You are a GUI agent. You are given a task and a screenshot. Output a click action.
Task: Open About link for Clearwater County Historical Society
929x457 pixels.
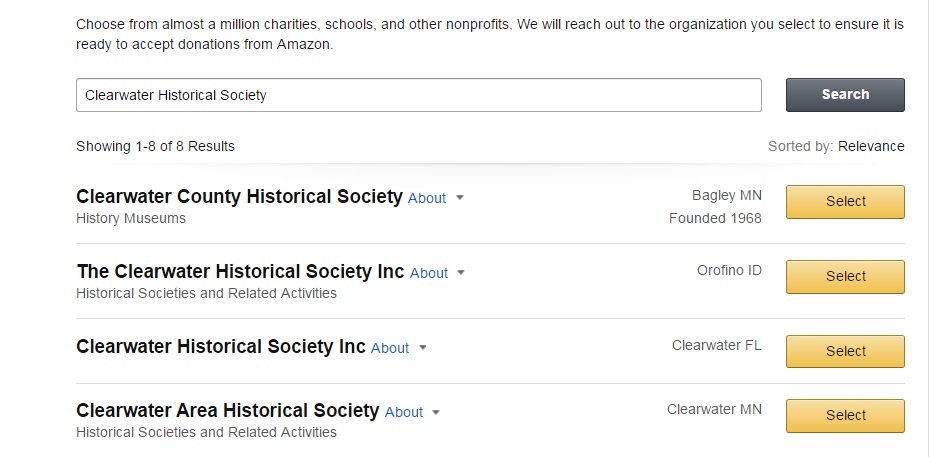coord(427,199)
